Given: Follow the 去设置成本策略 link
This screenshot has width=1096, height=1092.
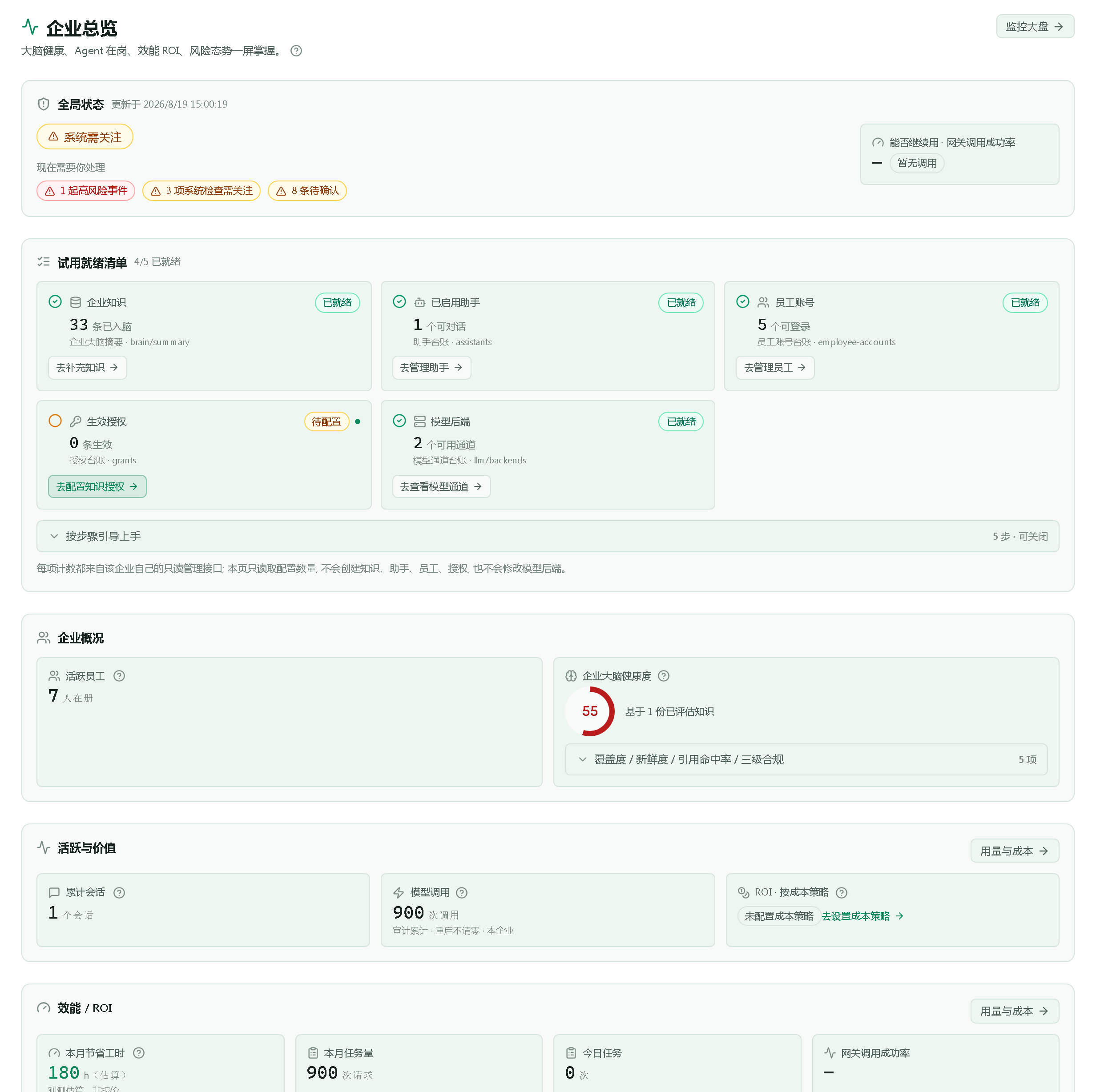Looking at the screenshot, I should click(862, 916).
